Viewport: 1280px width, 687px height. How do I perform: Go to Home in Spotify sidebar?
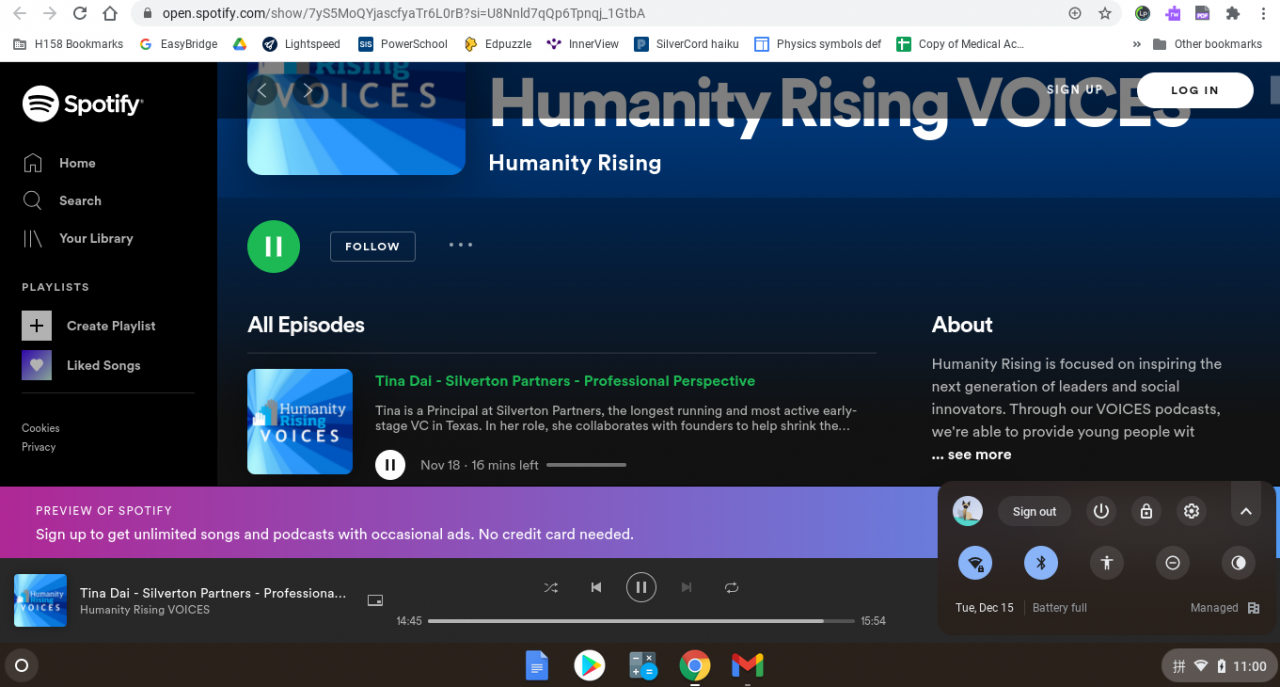(x=59, y=163)
